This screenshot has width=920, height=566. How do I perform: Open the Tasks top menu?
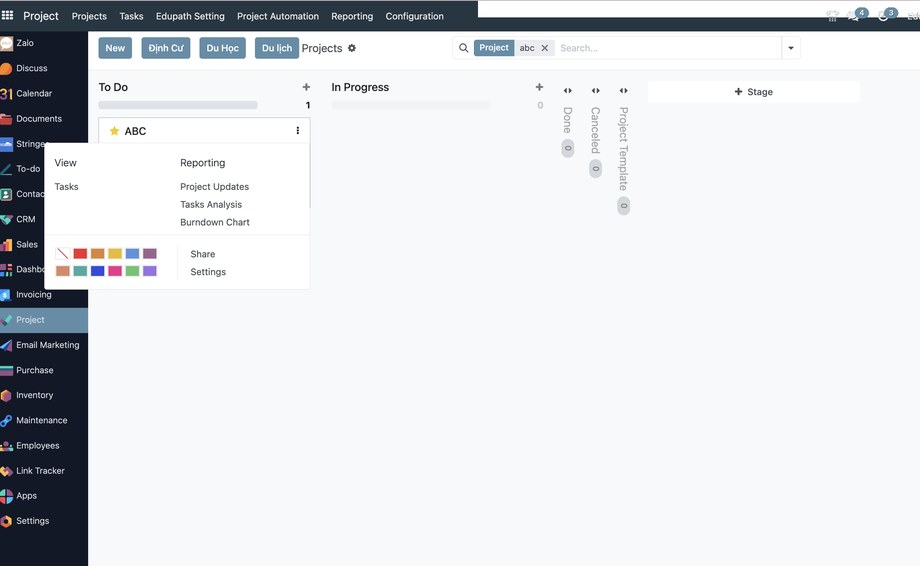[x=131, y=16]
